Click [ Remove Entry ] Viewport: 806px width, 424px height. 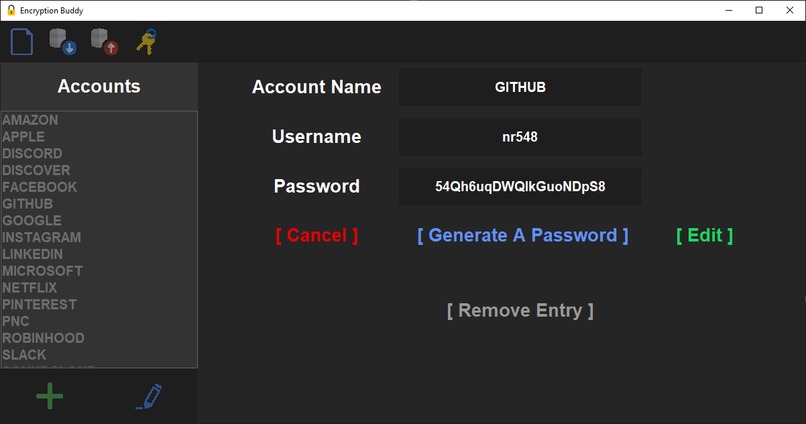pyautogui.click(x=520, y=310)
